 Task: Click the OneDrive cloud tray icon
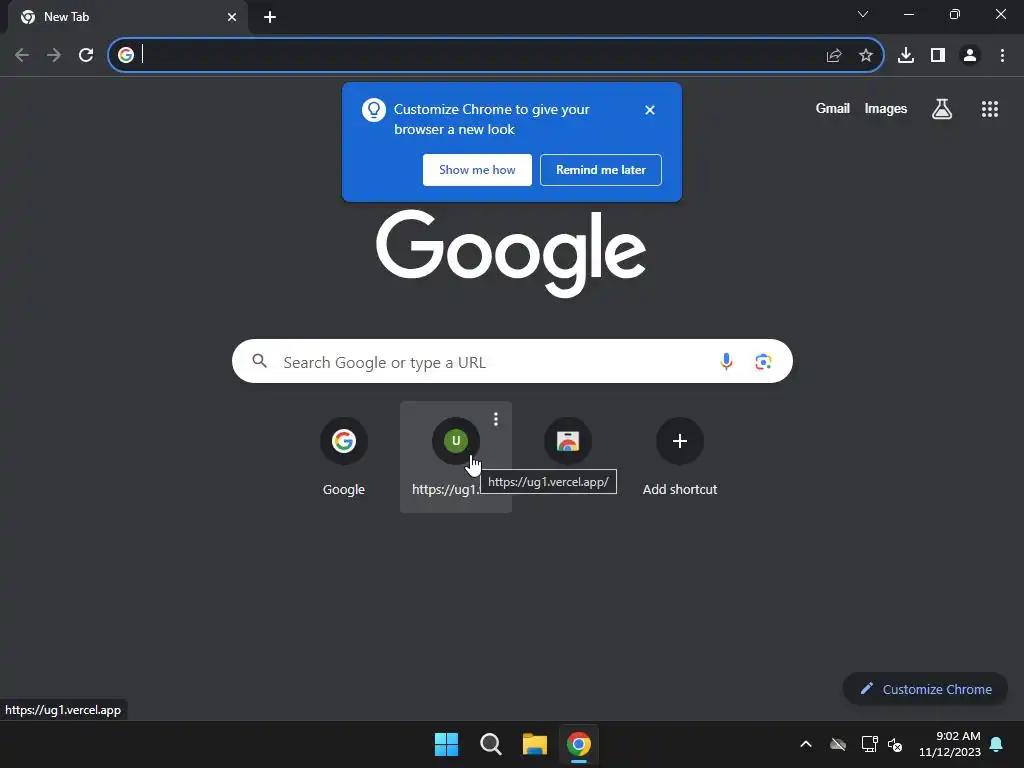tap(838, 744)
